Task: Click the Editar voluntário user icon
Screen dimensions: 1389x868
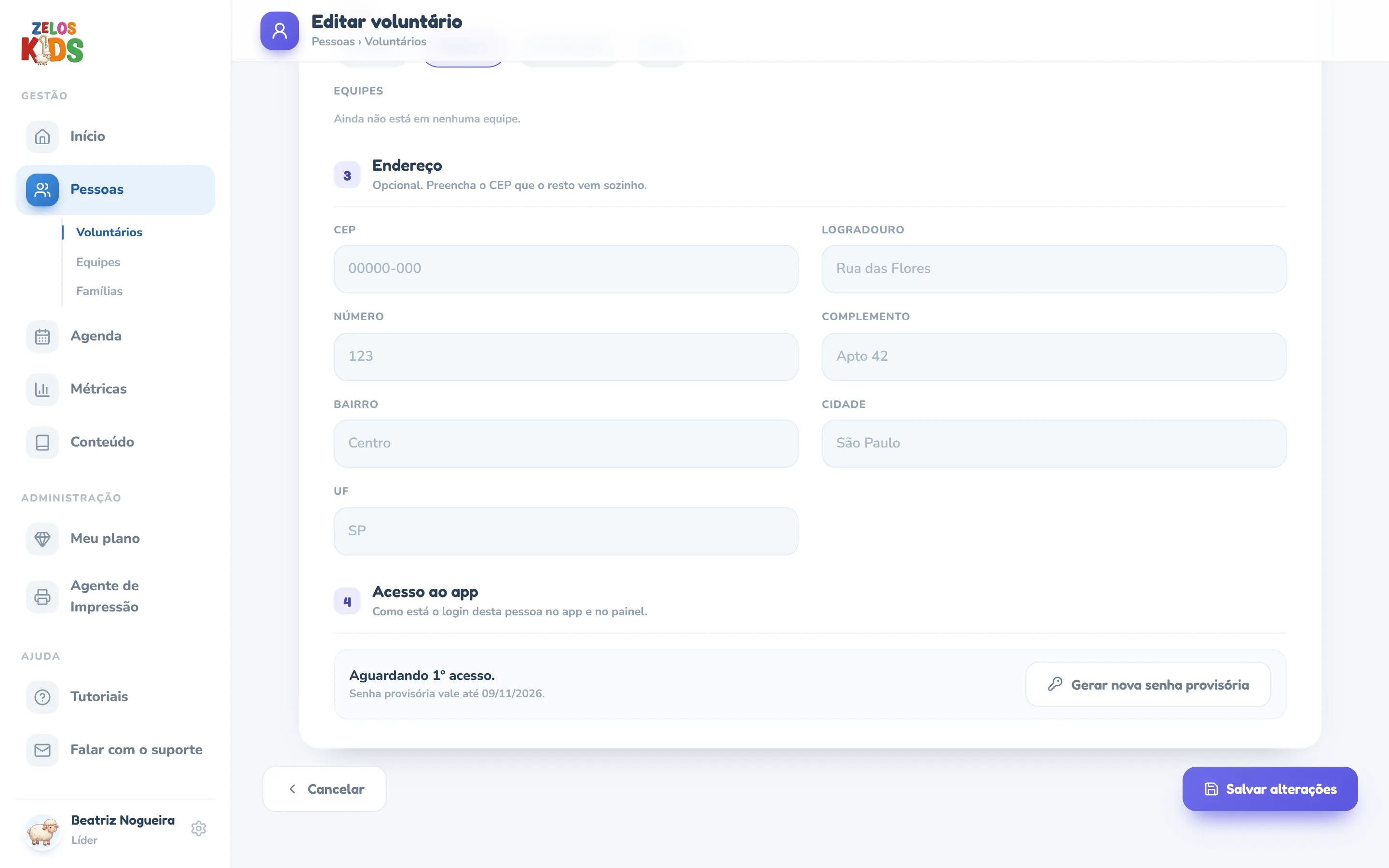Action: tap(280, 31)
